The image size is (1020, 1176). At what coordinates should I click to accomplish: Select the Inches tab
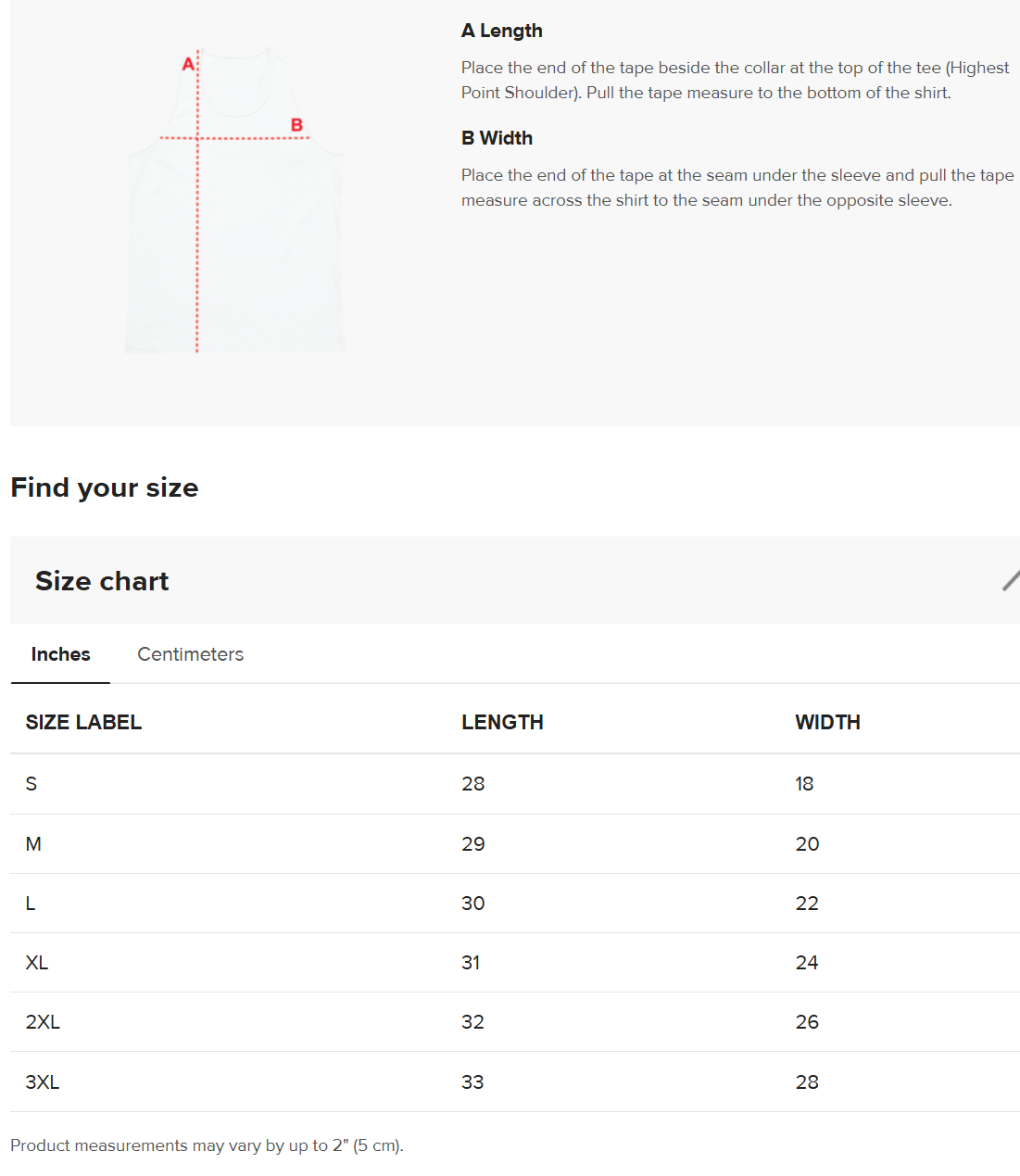point(60,654)
